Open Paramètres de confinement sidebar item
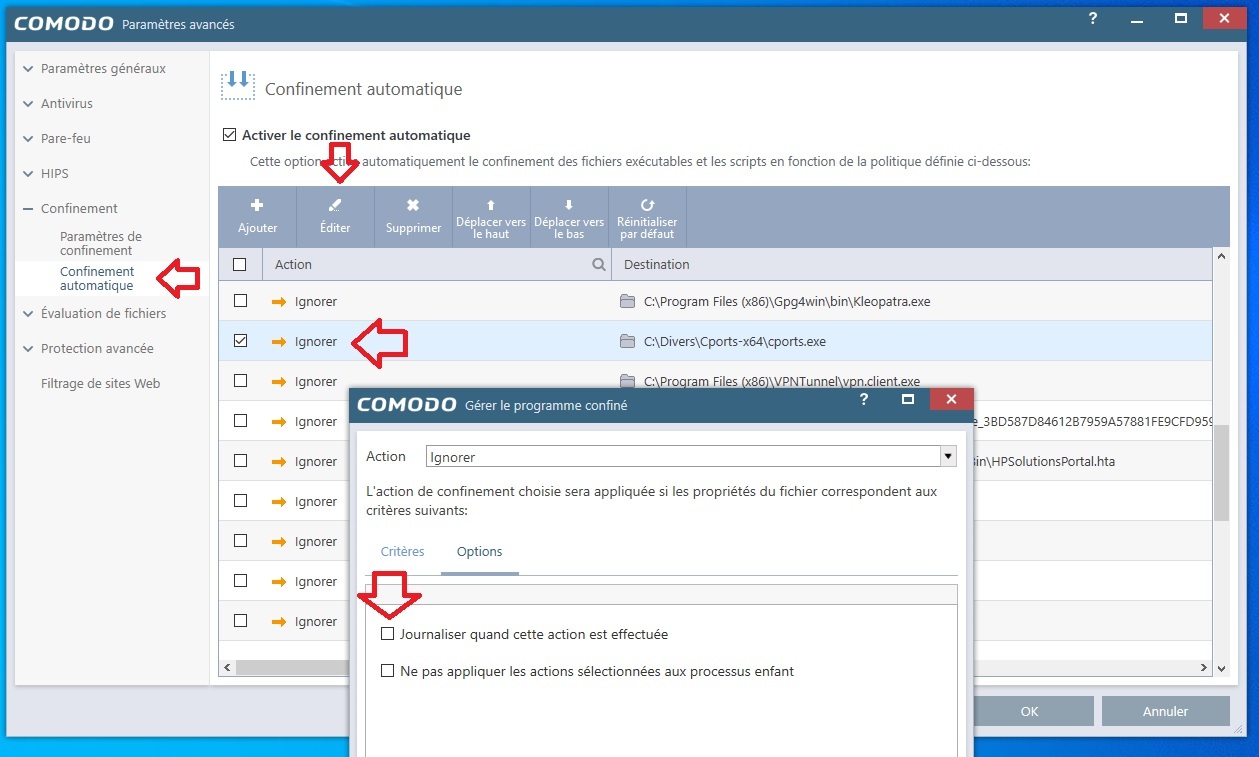Image resolution: width=1259 pixels, height=757 pixels. coord(101,243)
